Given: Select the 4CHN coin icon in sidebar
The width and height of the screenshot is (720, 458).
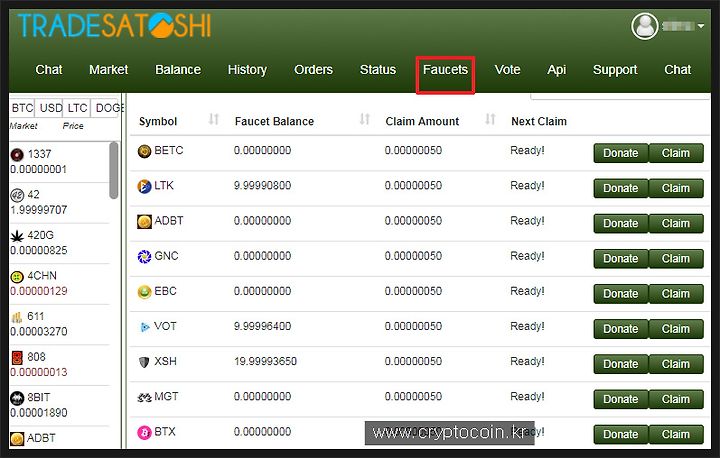Looking at the screenshot, I should 17,277.
